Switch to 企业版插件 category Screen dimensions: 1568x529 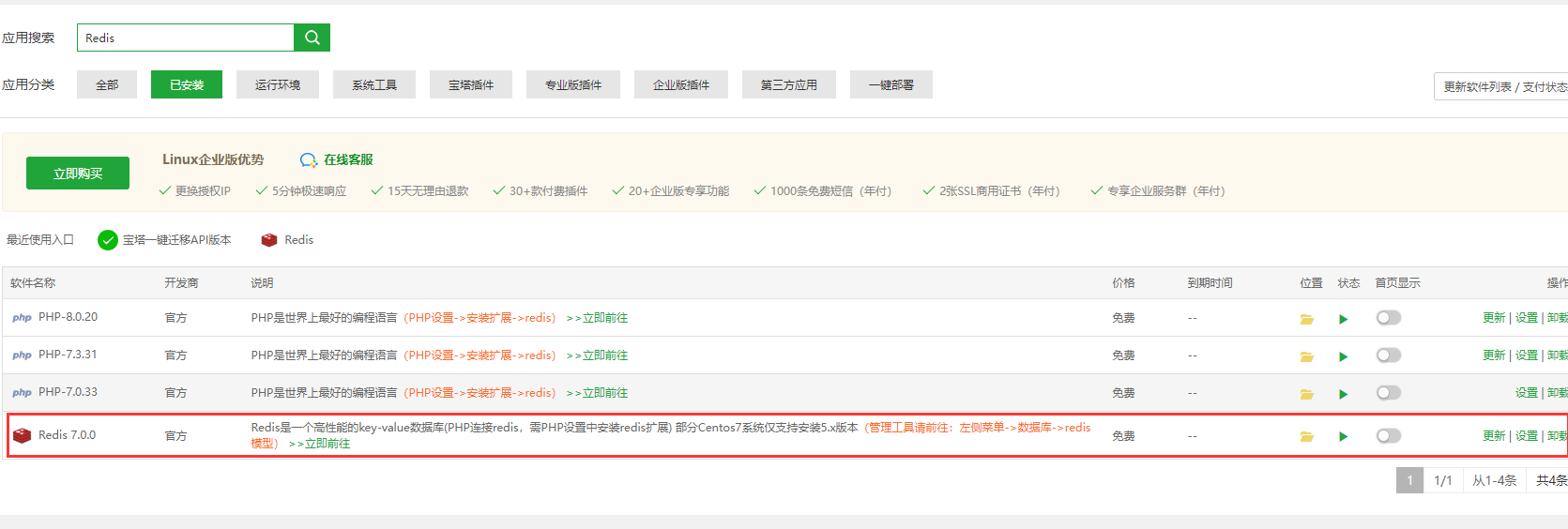coord(681,84)
